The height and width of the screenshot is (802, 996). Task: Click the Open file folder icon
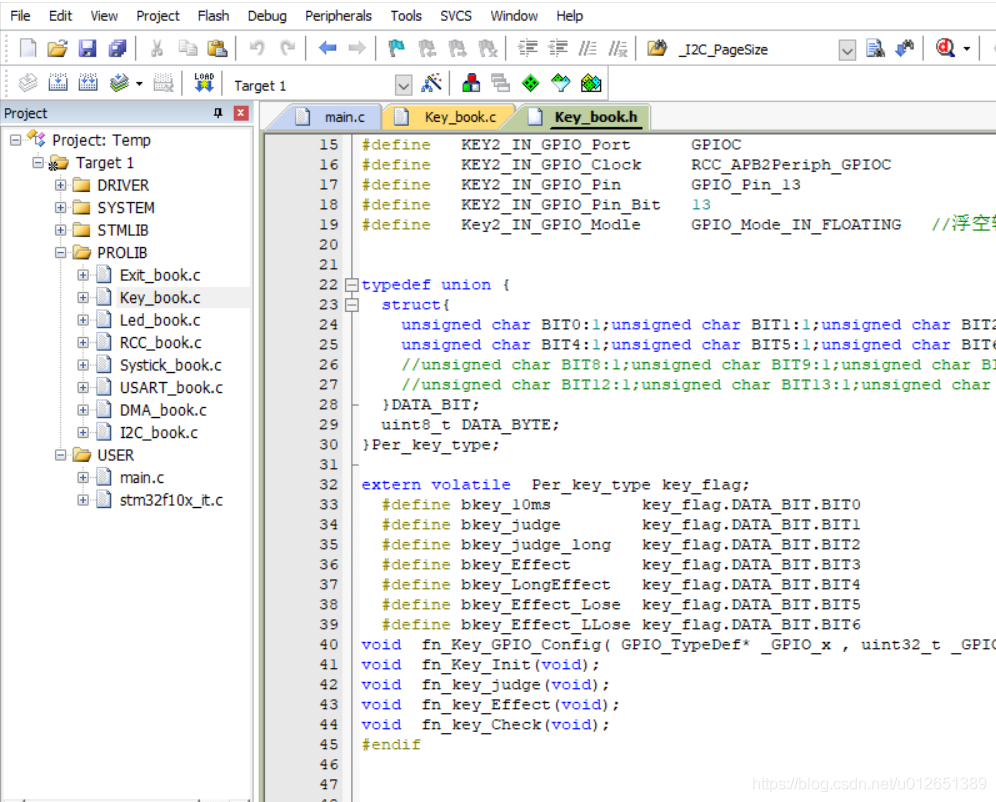[x=58, y=48]
